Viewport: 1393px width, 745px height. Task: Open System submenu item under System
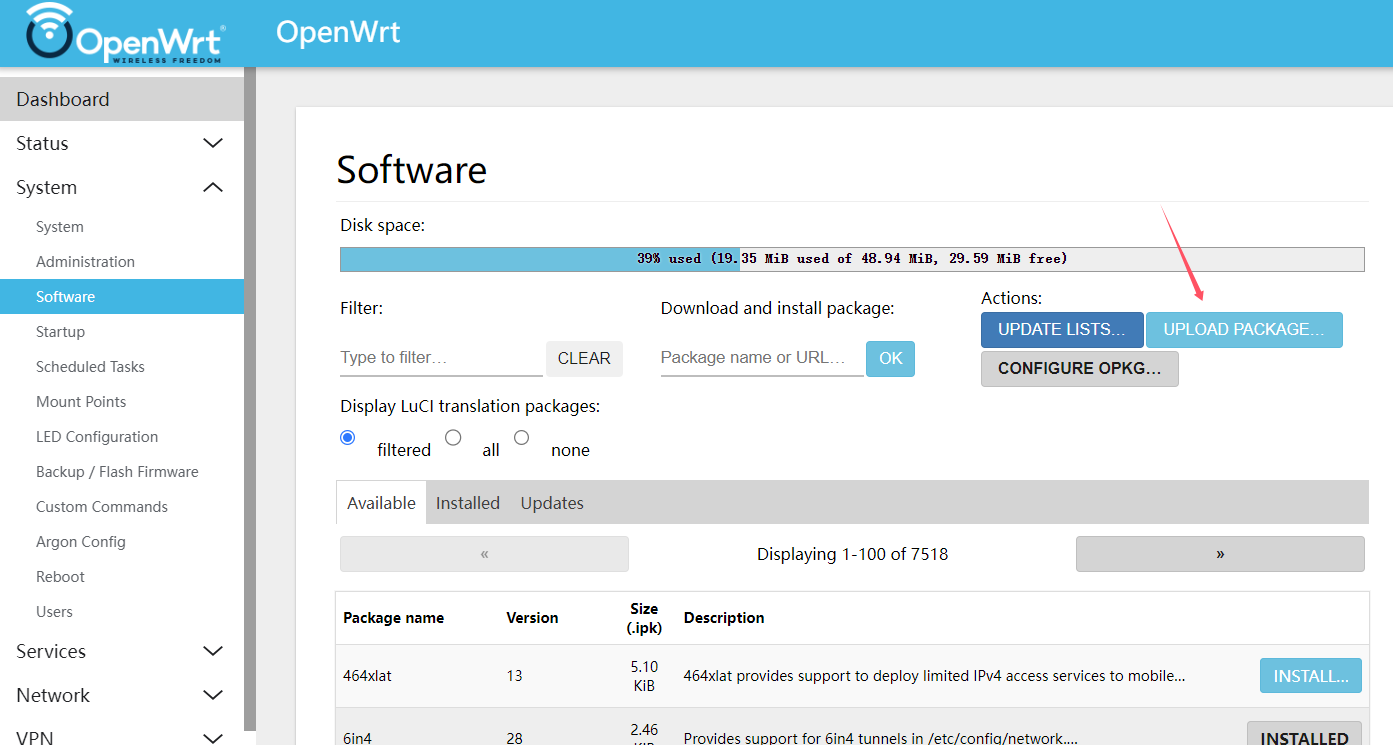pos(60,227)
